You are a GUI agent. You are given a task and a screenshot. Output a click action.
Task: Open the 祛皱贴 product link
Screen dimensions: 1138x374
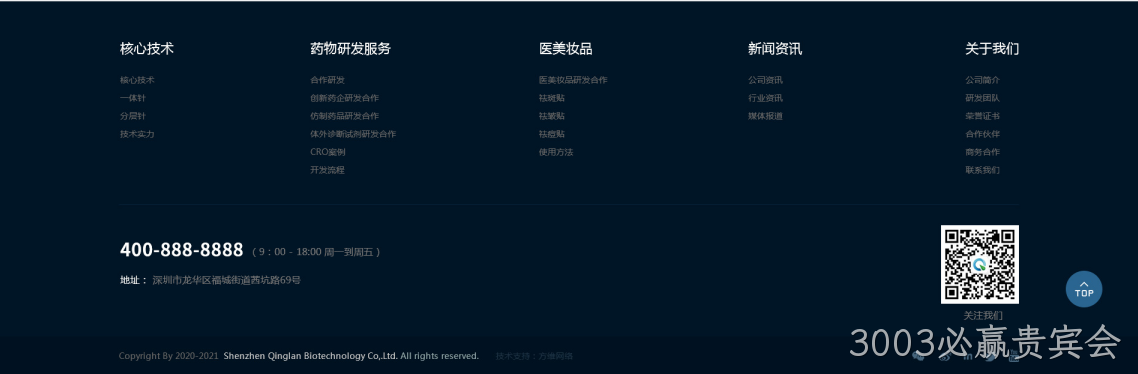point(552,116)
